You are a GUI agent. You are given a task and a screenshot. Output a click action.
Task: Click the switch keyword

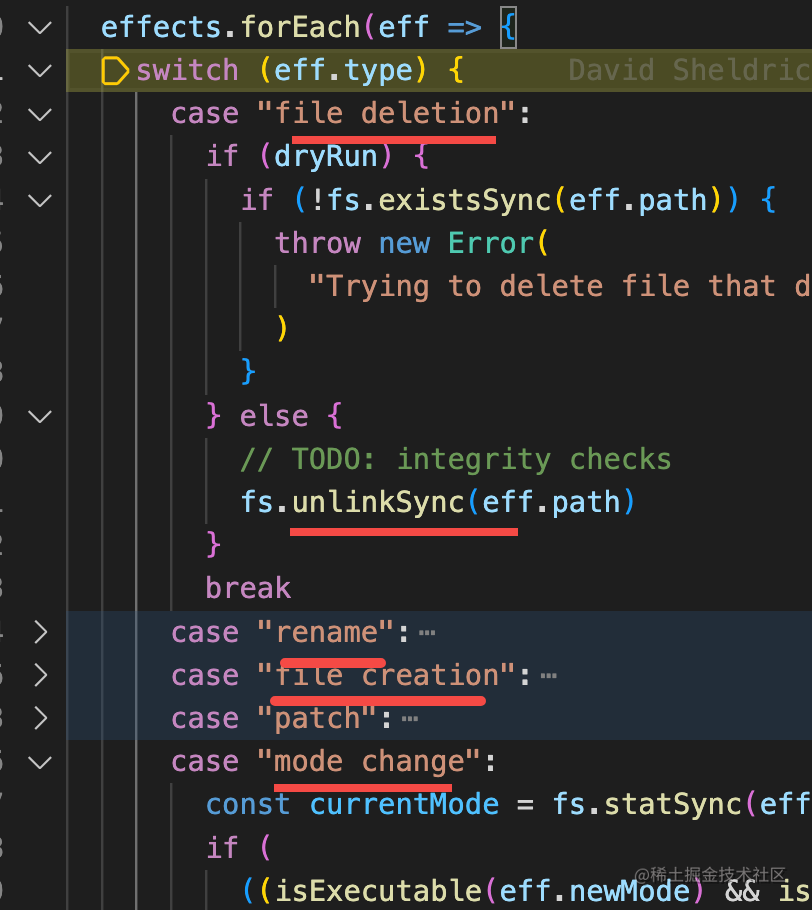[187, 70]
